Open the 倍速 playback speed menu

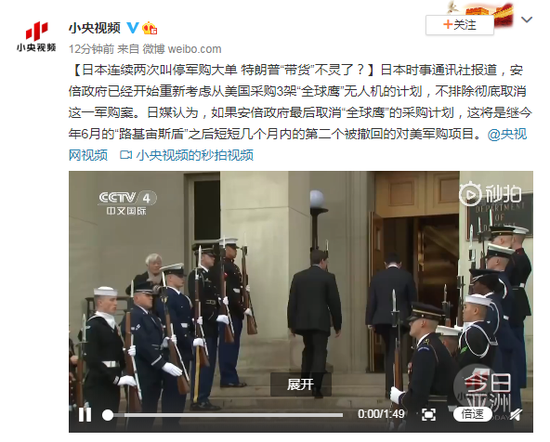pyautogui.click(x=472, y=414)
